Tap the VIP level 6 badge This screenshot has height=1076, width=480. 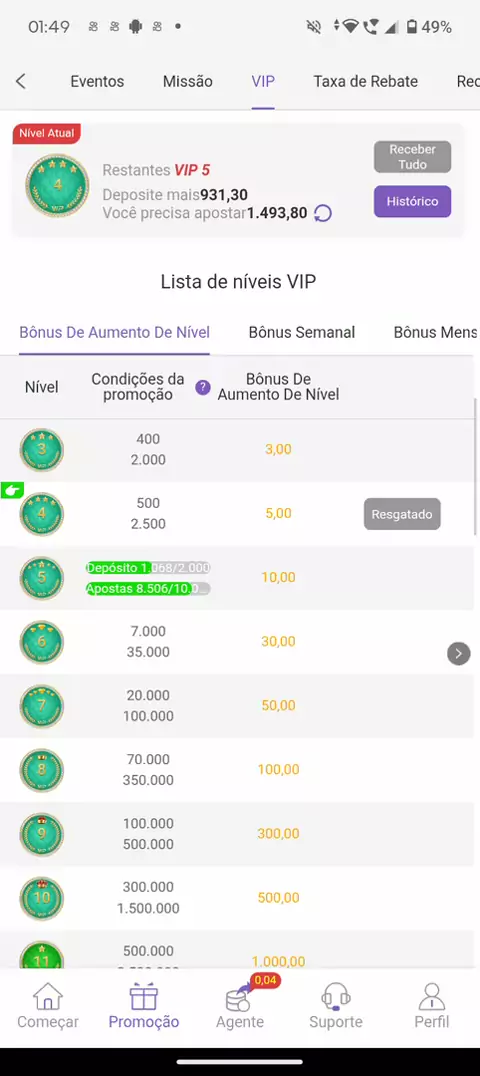[41, 642]
